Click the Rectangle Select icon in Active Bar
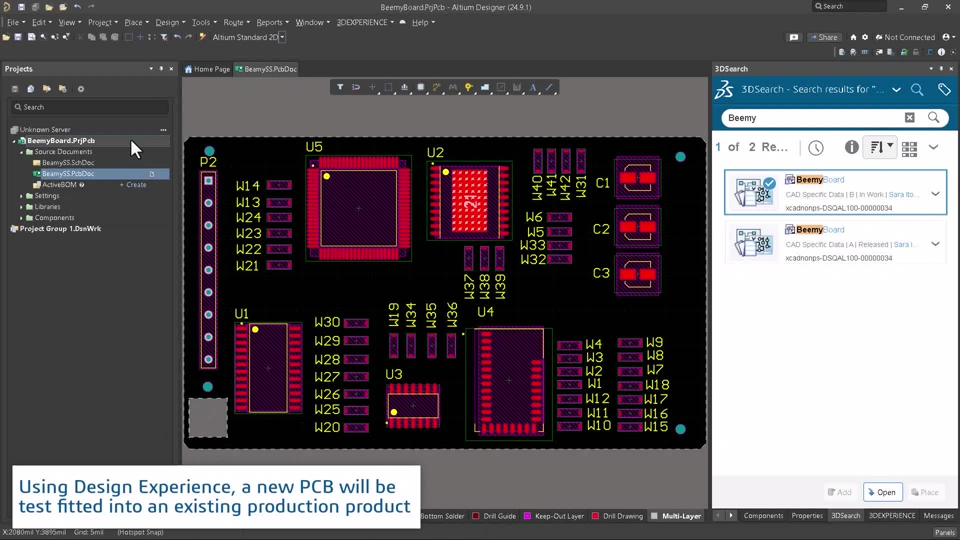 388,88
